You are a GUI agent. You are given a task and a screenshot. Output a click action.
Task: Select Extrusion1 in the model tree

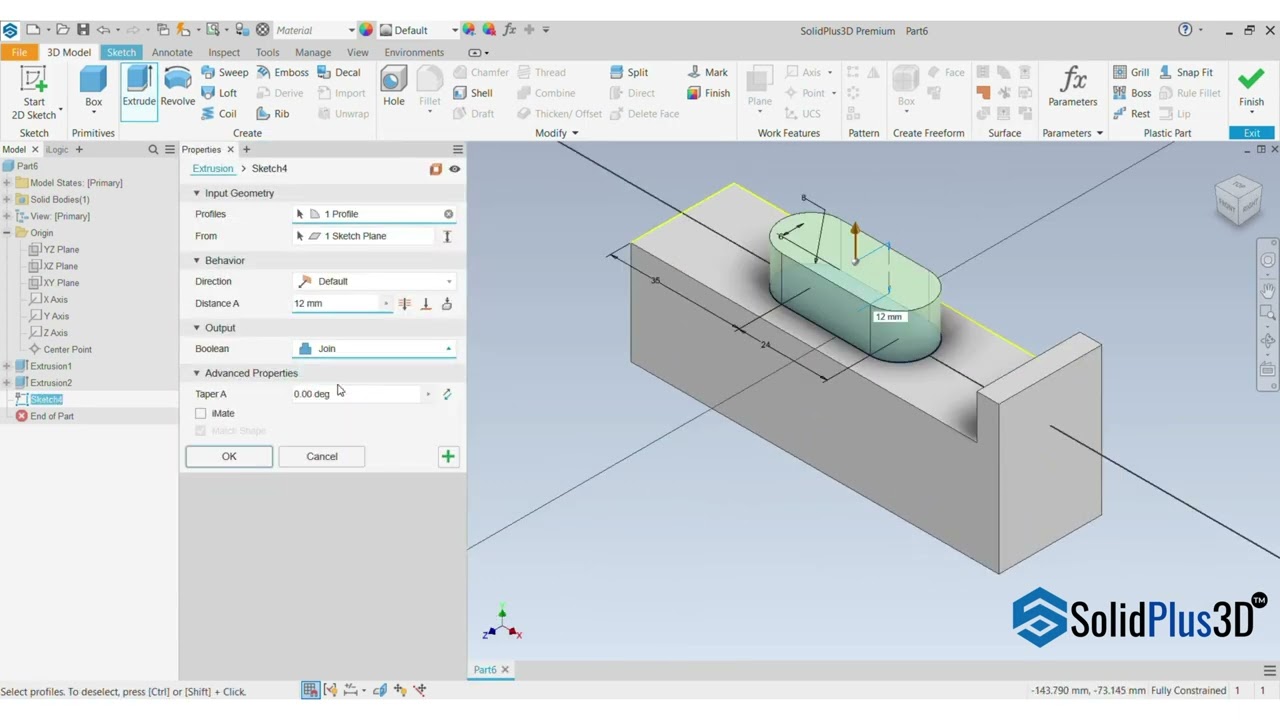[51, 366]
